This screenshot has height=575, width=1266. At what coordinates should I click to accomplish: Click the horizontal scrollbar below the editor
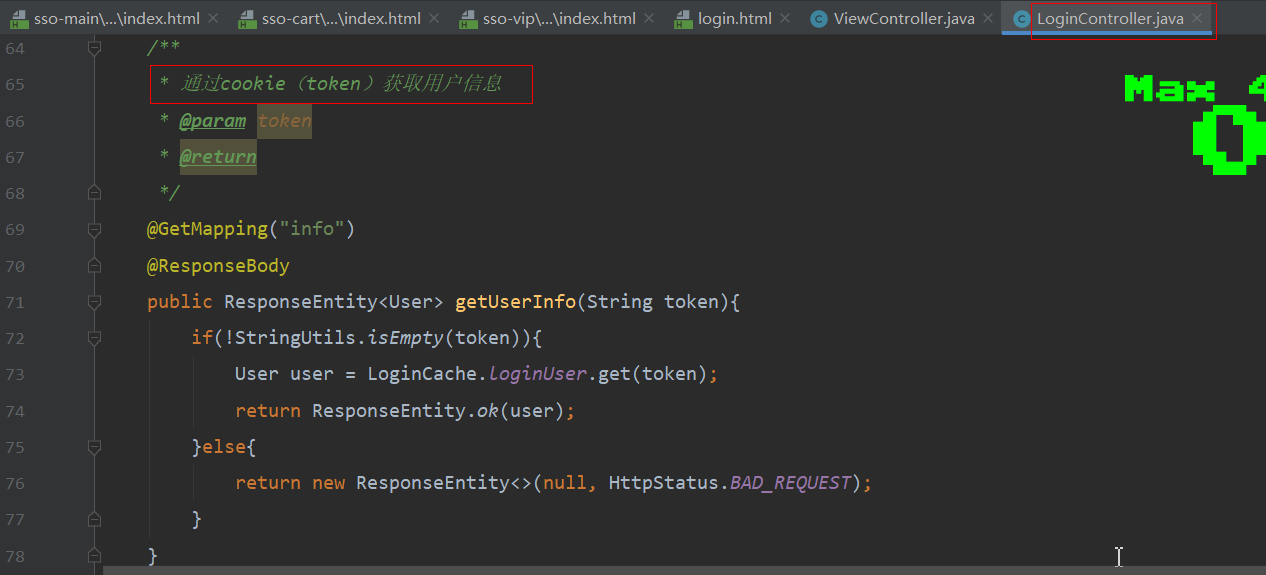(600, 570)
